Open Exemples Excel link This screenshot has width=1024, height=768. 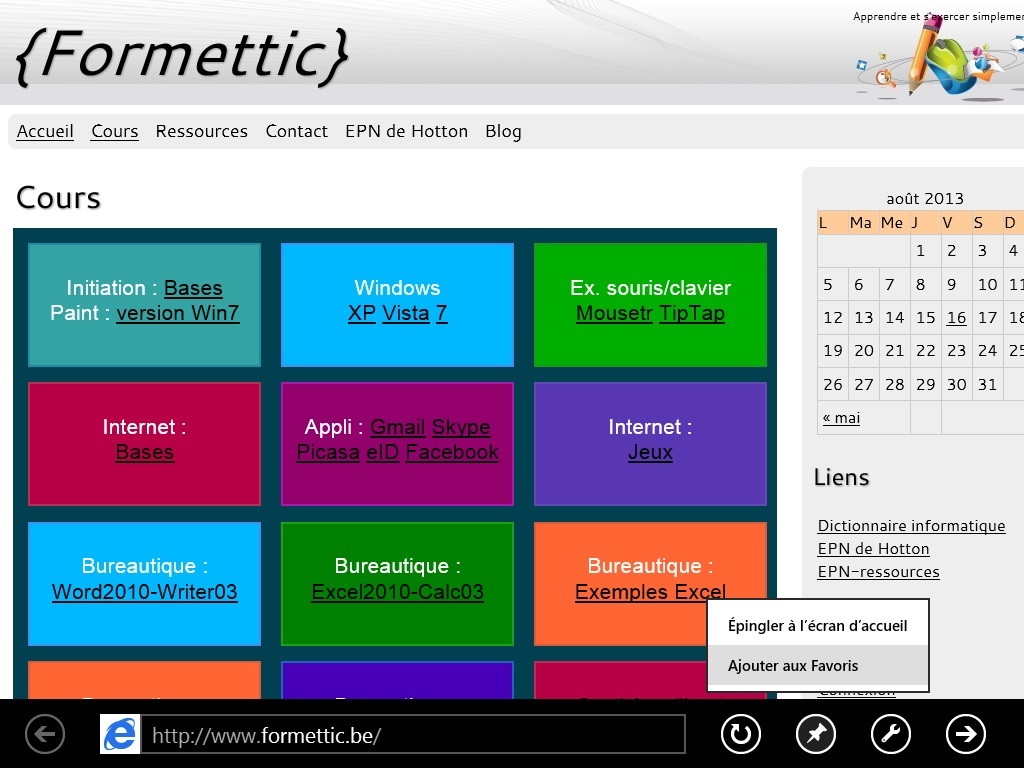coord(650,592)
